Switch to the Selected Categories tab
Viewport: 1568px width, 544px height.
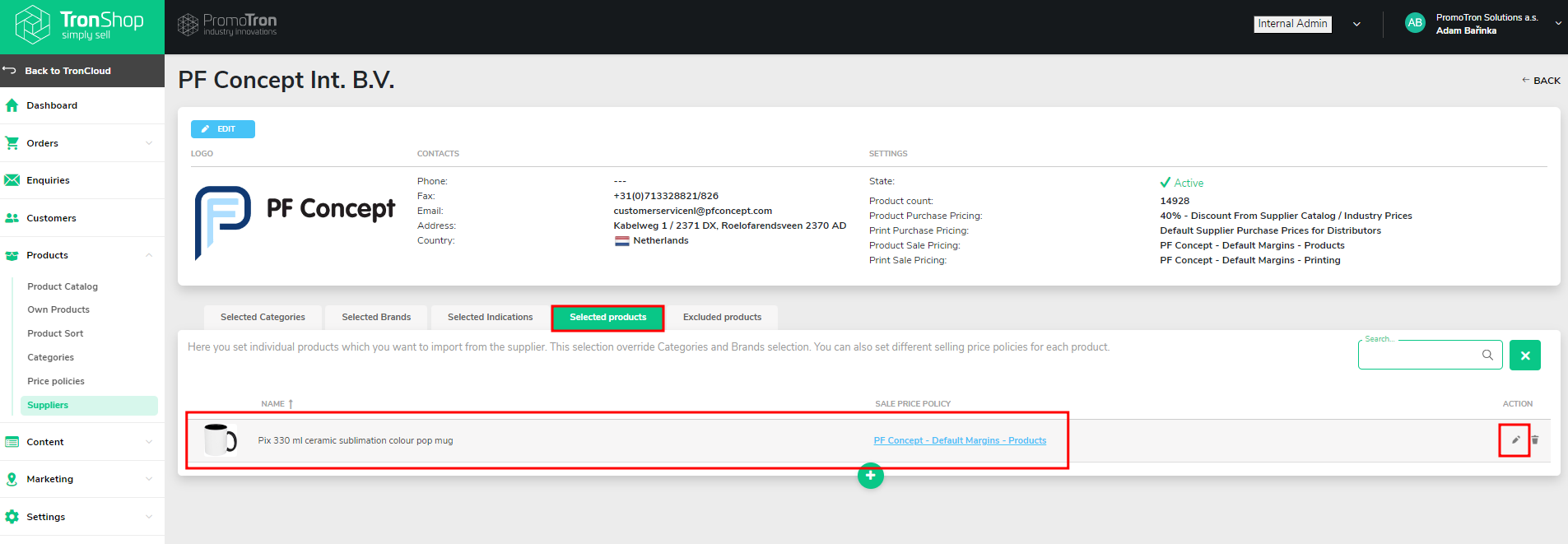click(x=263, y=318)
